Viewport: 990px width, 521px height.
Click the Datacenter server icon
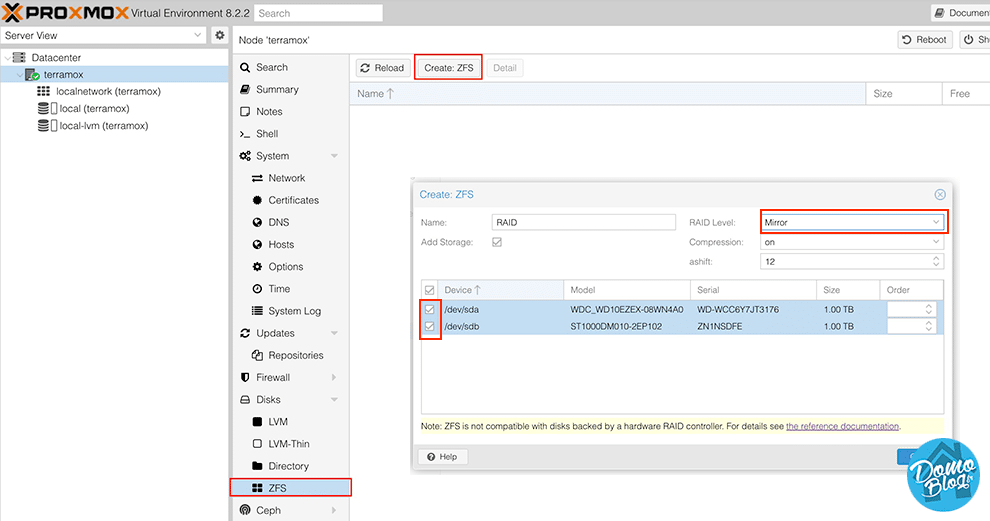(20, 57)
